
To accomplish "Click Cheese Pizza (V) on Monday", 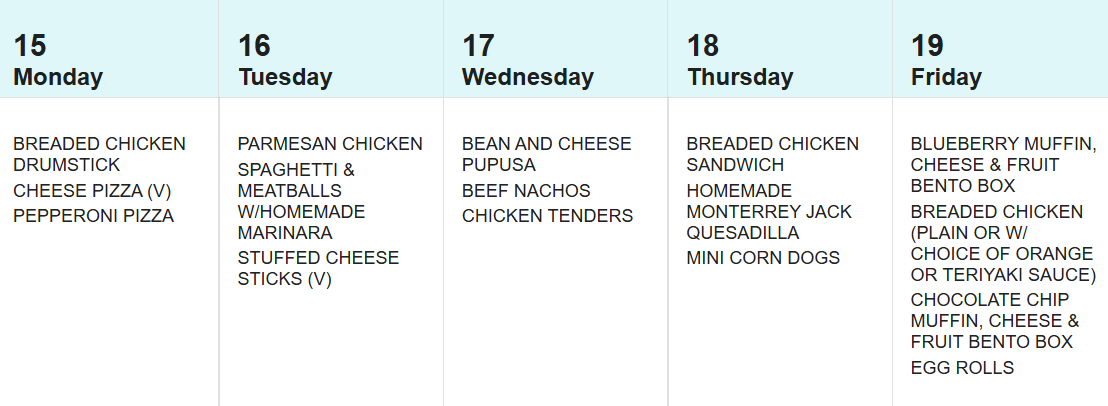I will click(93, 191).
